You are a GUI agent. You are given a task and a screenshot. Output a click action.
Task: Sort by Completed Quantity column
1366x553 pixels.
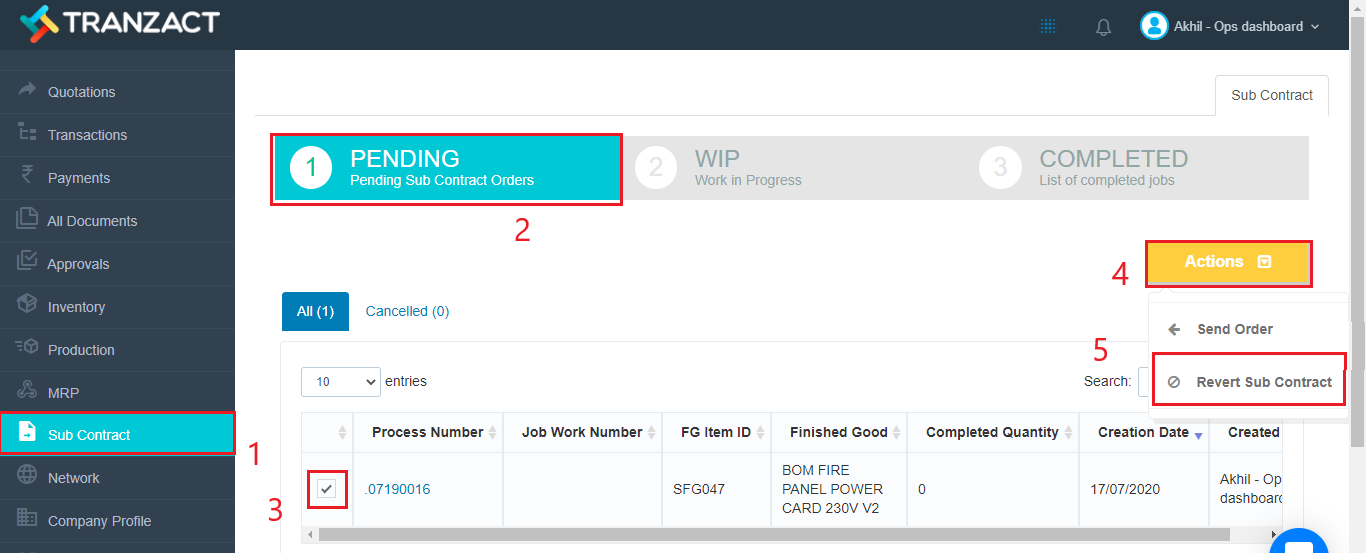[x=993, y=433]
